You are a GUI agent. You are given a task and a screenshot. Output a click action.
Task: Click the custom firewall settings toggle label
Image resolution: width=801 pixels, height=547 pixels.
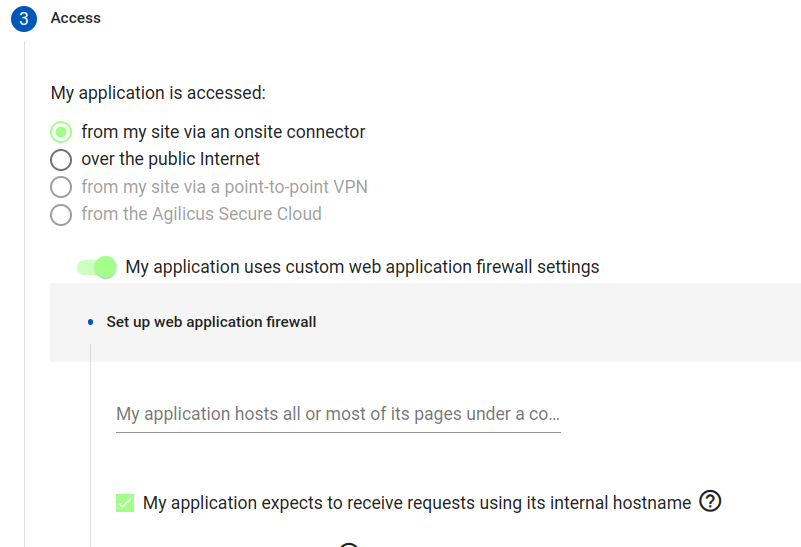[362, 267]
